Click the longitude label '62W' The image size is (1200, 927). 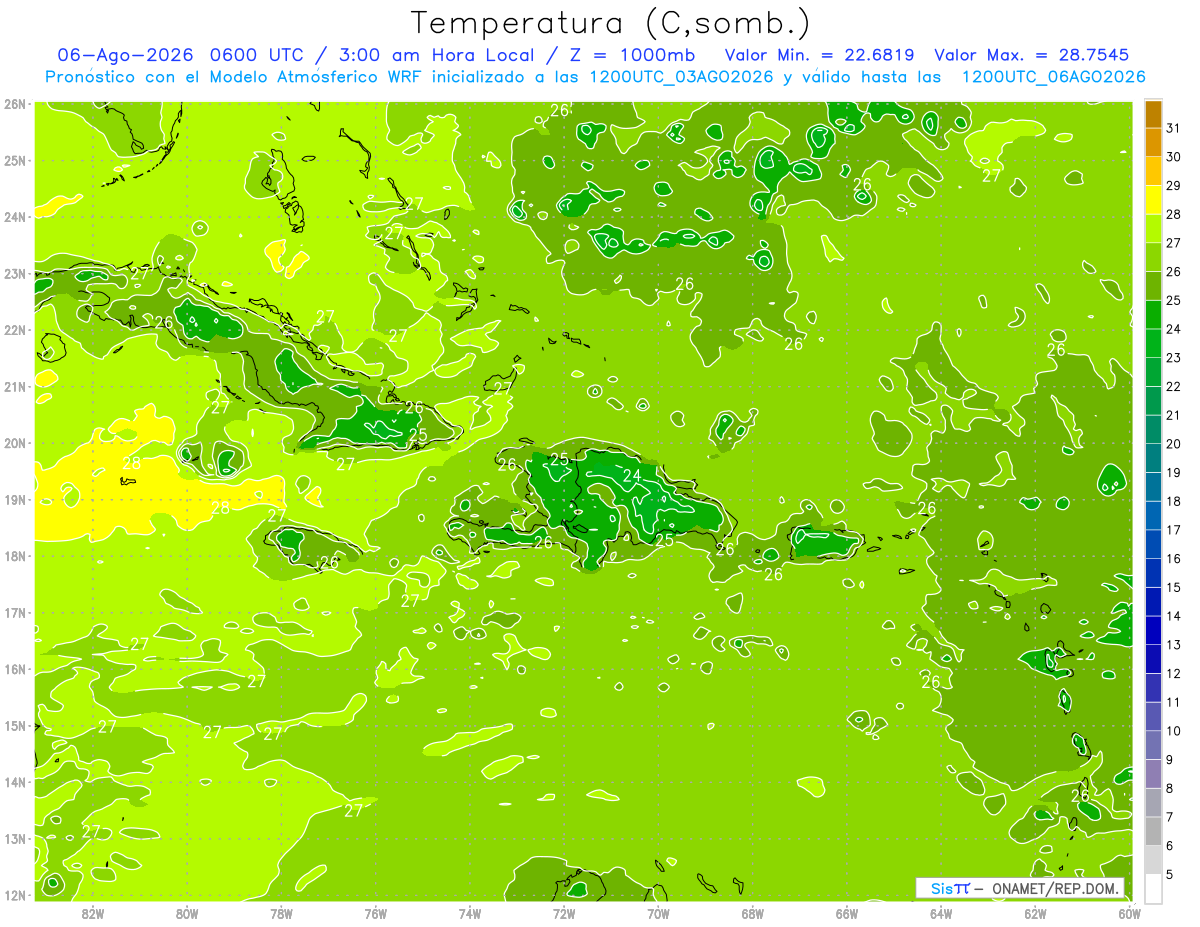coord(1035,912)
